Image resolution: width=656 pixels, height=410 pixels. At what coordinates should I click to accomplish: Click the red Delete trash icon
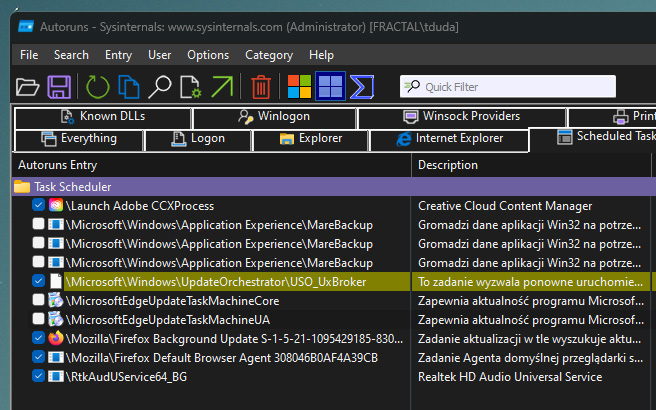(x=261, y=87)
